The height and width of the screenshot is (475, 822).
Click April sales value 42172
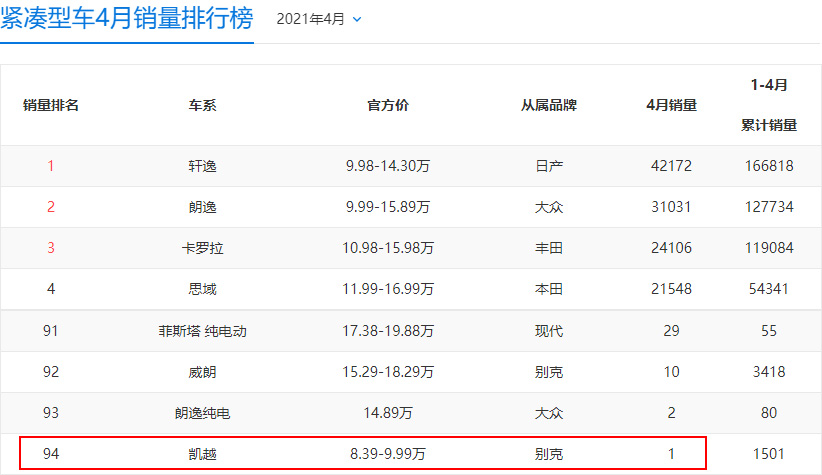click(x=672, y=166)
